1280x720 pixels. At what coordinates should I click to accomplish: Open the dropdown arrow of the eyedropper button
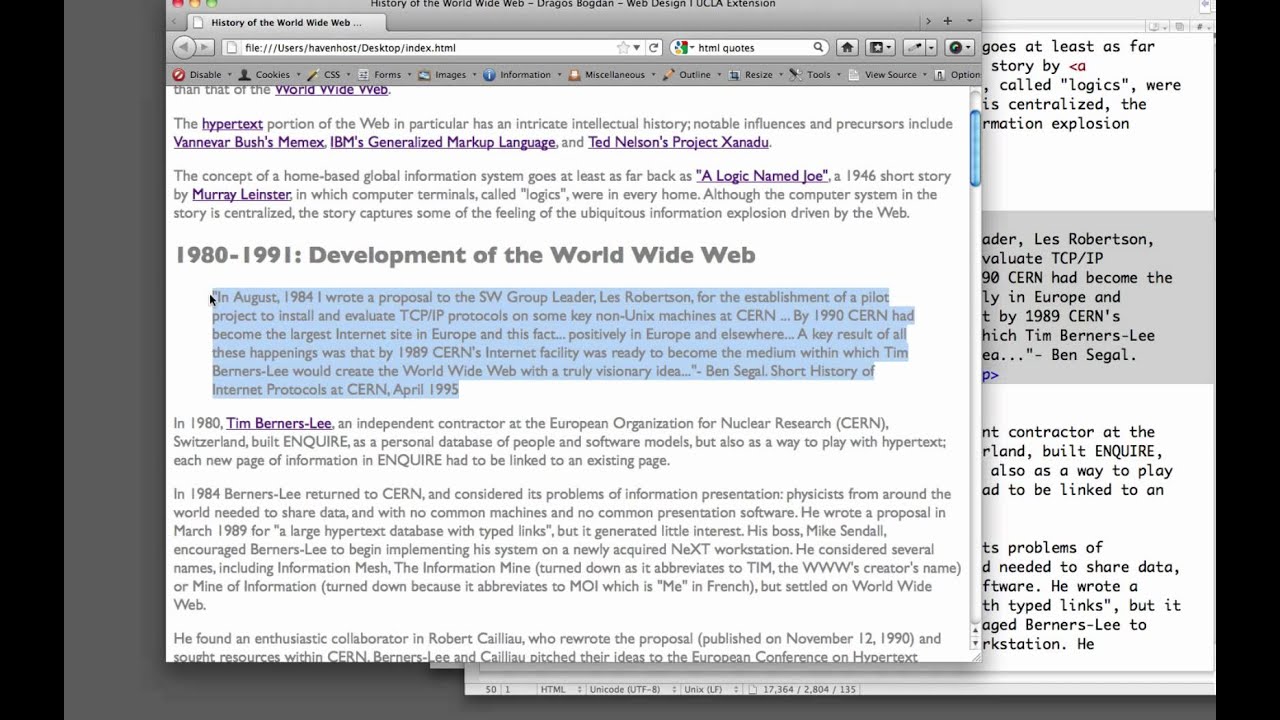[x=931, y=47]
